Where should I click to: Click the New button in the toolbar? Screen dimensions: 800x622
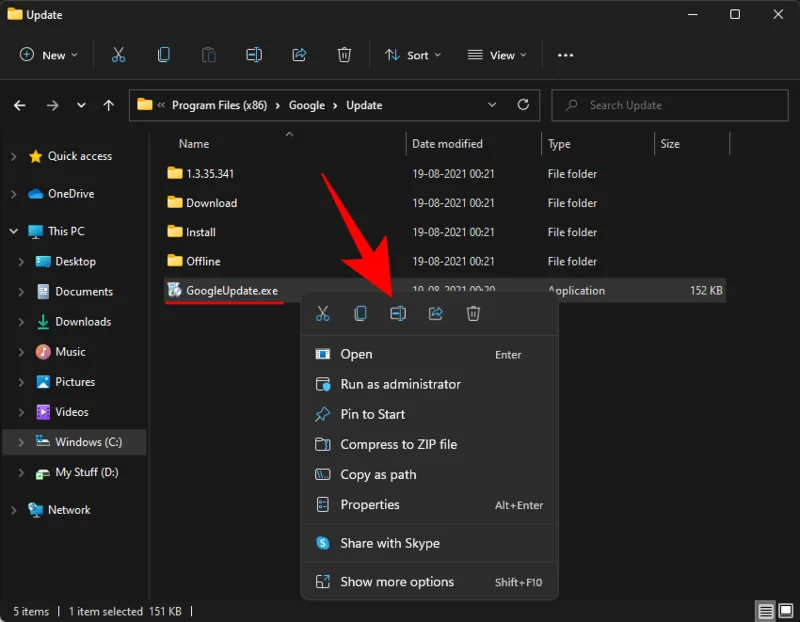pos(47,55)
